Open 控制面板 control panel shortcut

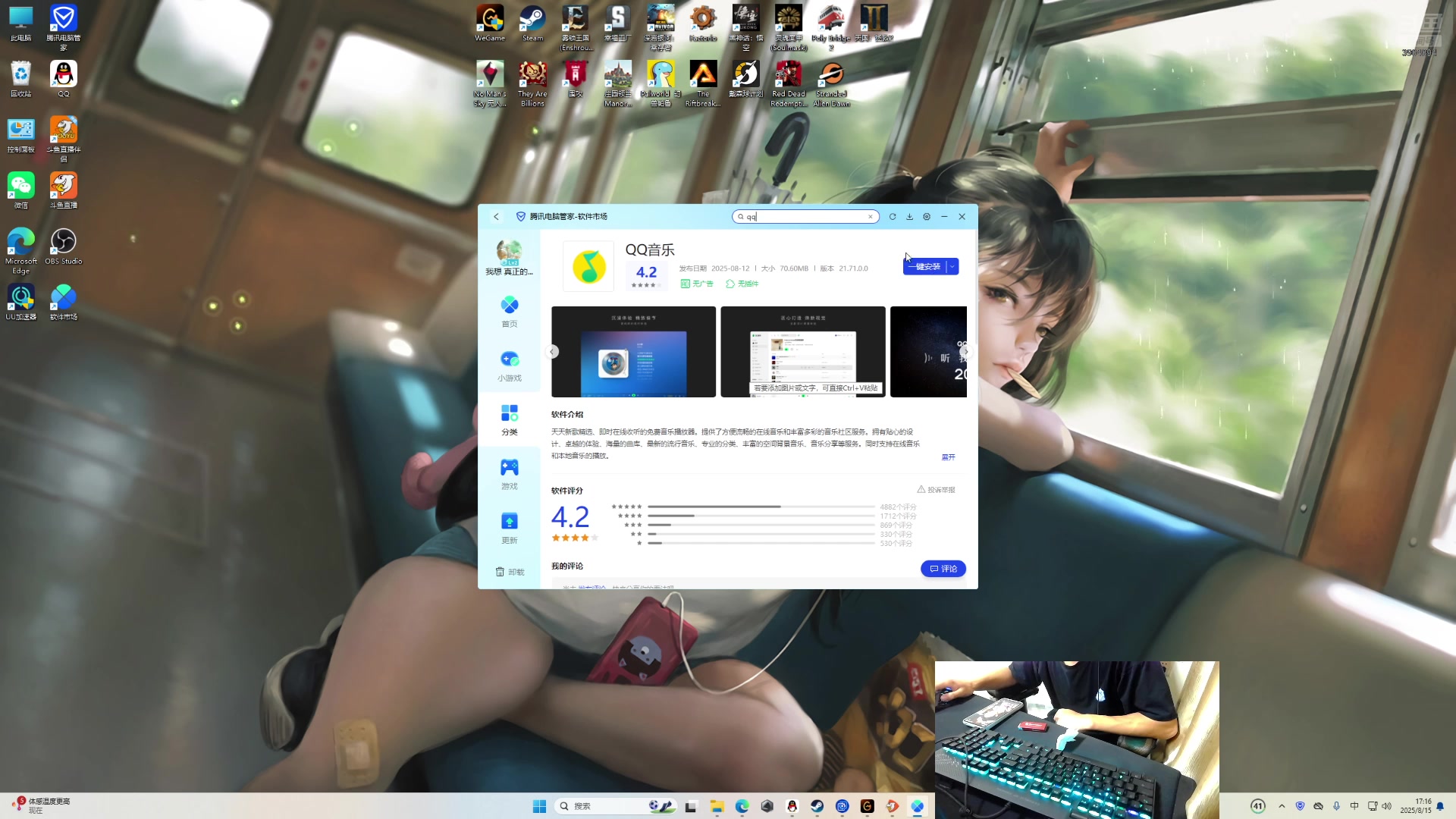(x=21, y=135)
